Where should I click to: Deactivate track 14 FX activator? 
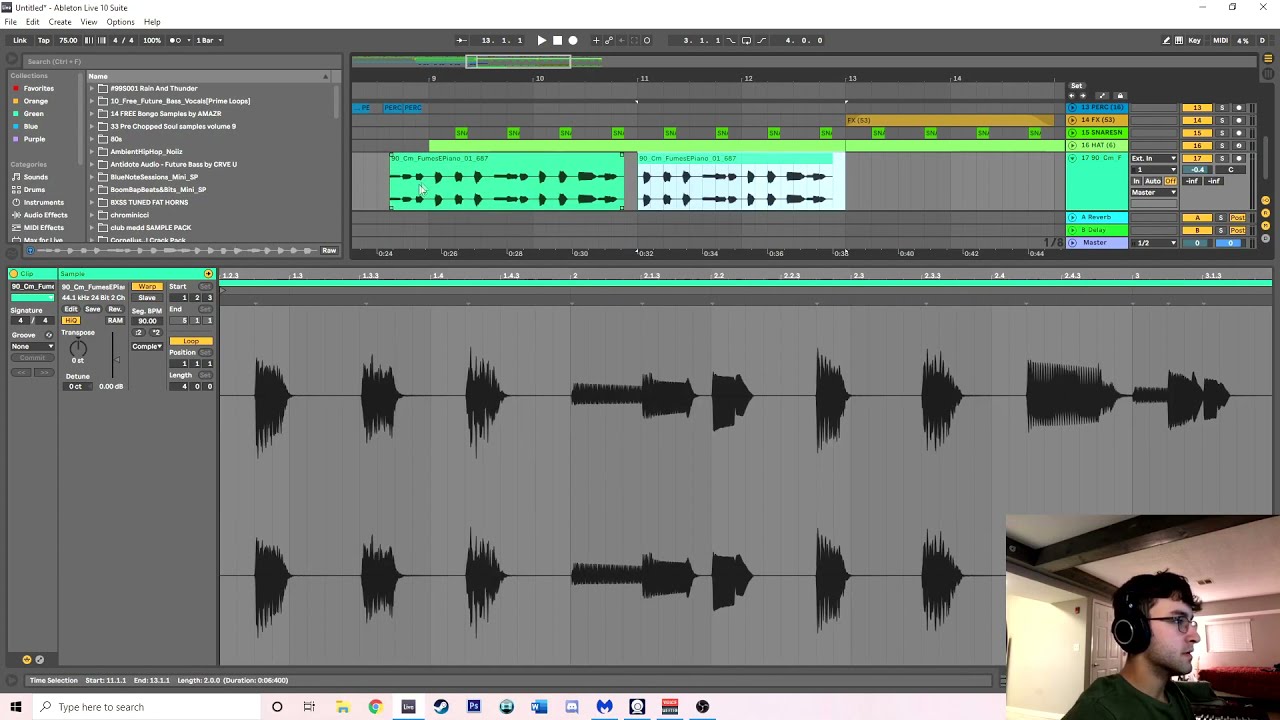(x=1197, y=120)
